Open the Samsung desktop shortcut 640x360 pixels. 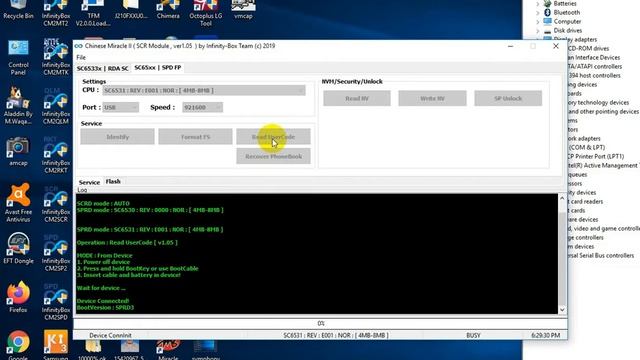click(56, 346)
